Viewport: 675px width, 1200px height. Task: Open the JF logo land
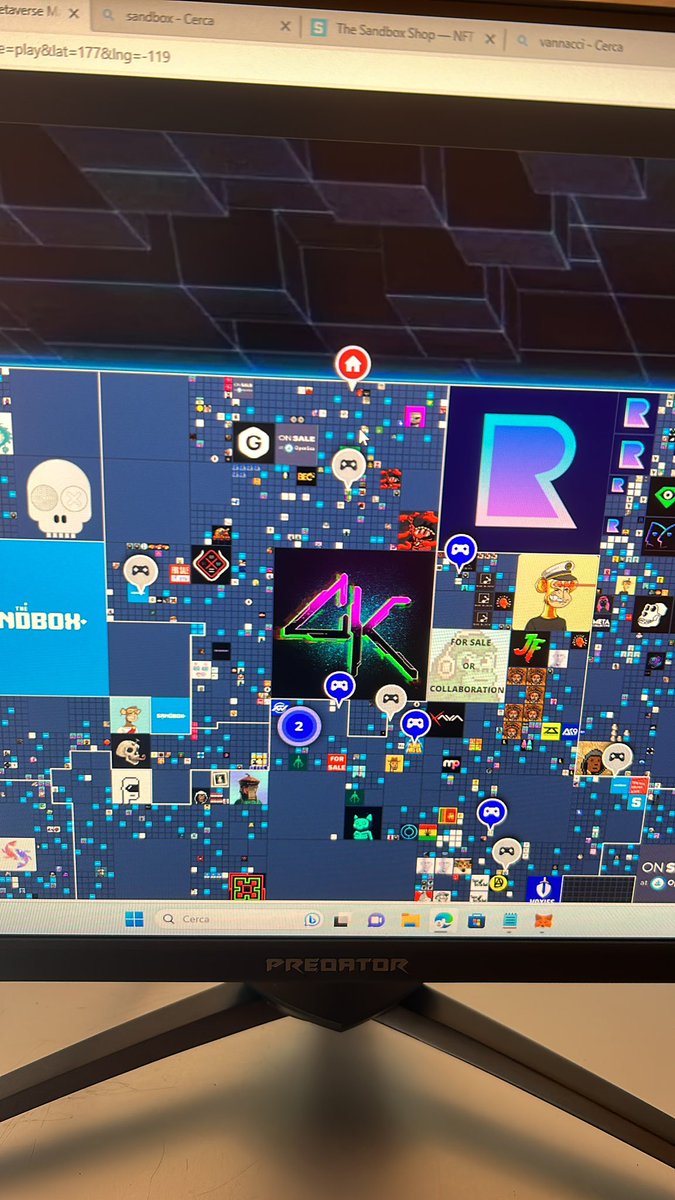click(x=528, y=647)
